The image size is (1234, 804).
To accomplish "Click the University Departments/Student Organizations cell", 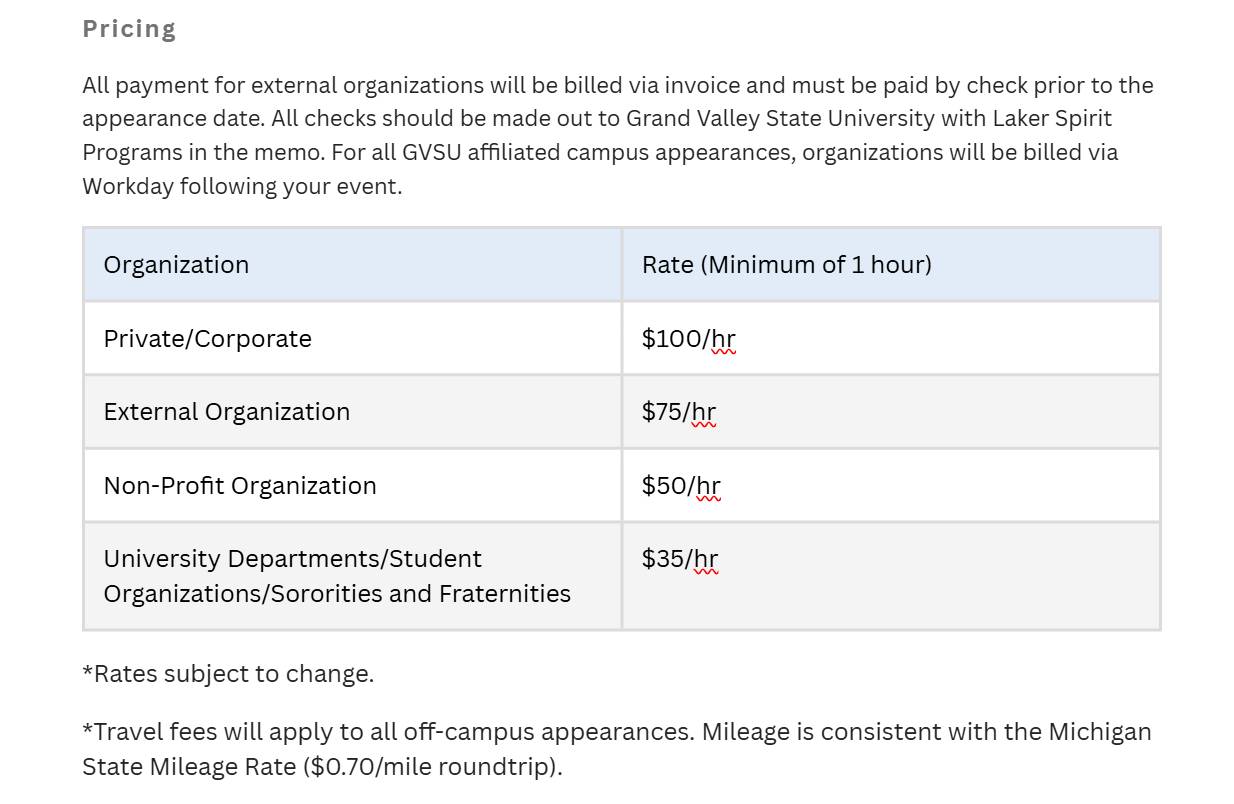I will [292, 559].
